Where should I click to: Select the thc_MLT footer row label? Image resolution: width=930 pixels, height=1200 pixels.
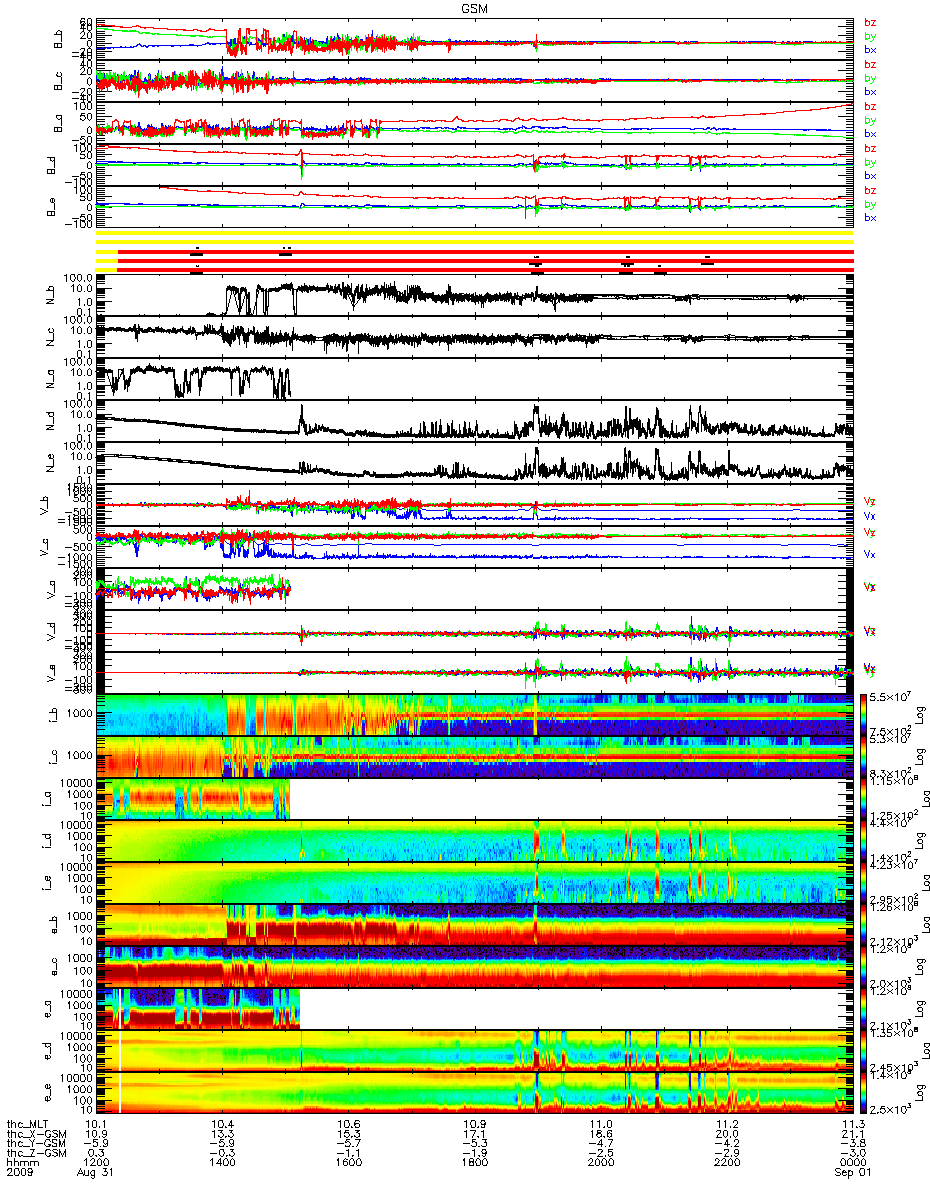tap(27, 1125)
